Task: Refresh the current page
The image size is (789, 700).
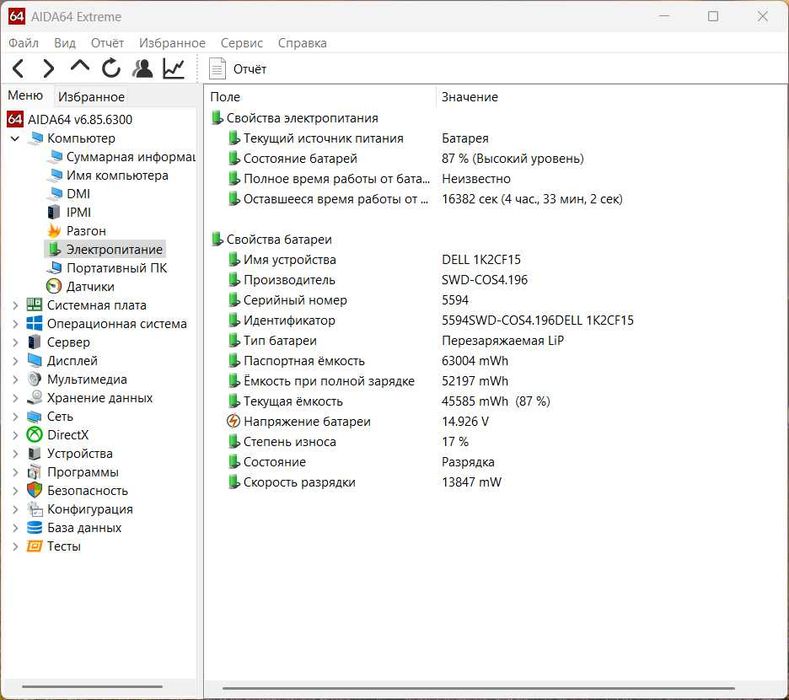Action: point(111,68)
